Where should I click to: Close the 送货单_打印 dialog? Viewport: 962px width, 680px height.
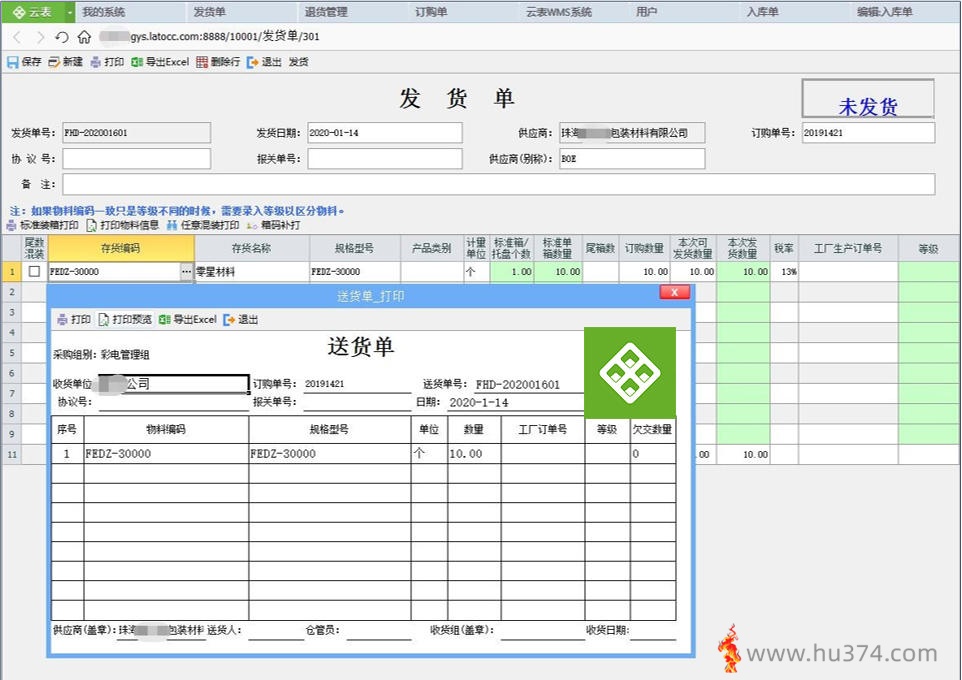click(674, 292)
